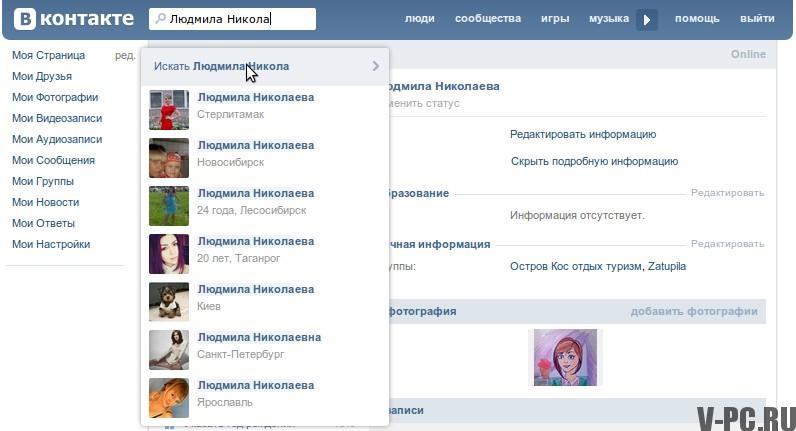Click Редактировать информацию
This screenshot has width=796, height=431.
[x=583, y=135]
